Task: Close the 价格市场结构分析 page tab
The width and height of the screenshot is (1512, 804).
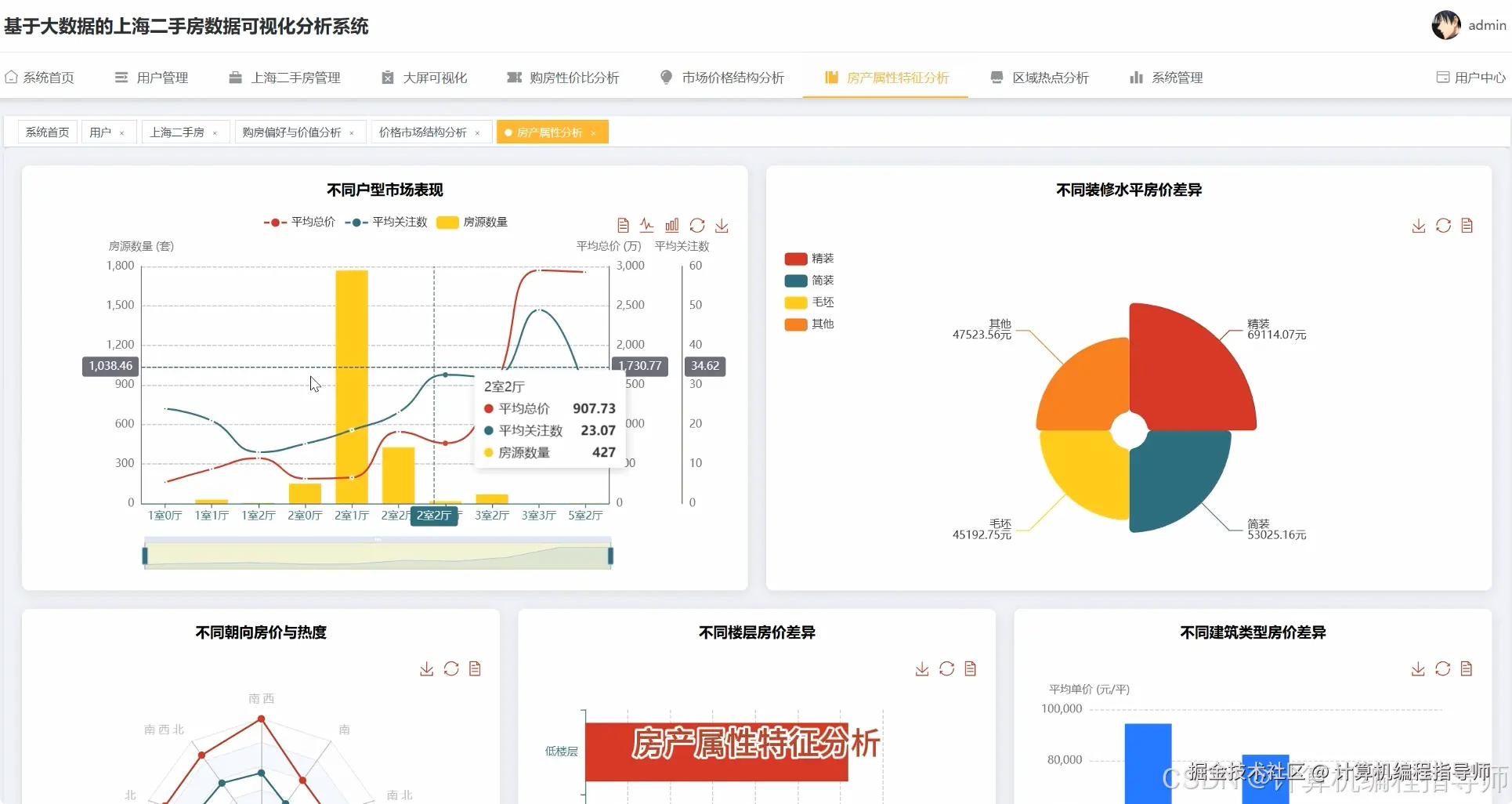Action: pos(477,133)
